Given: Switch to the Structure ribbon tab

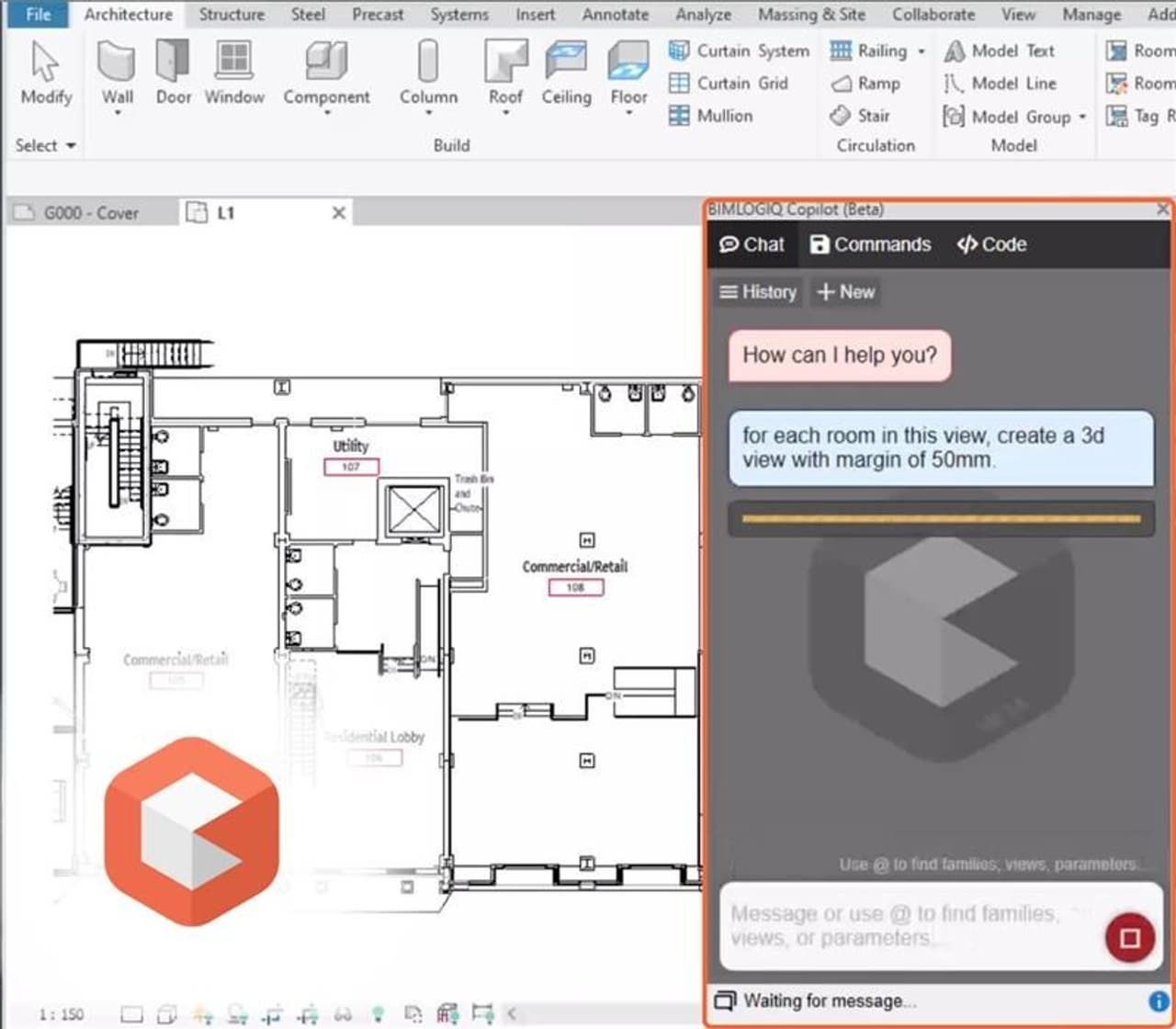Looking at the screenshot, I should (232, 14).
